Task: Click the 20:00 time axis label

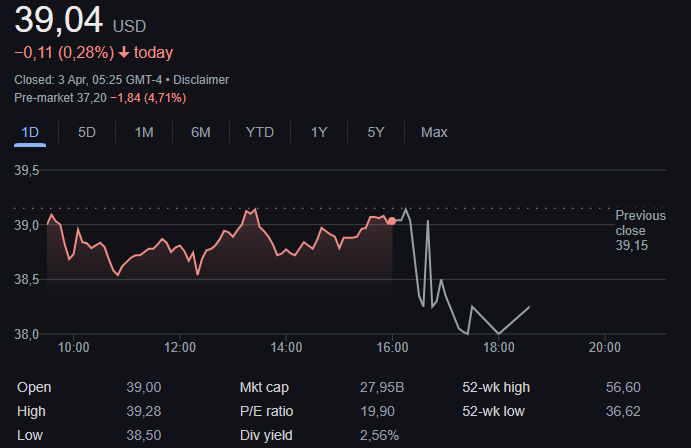Action: tap(605, 347)
